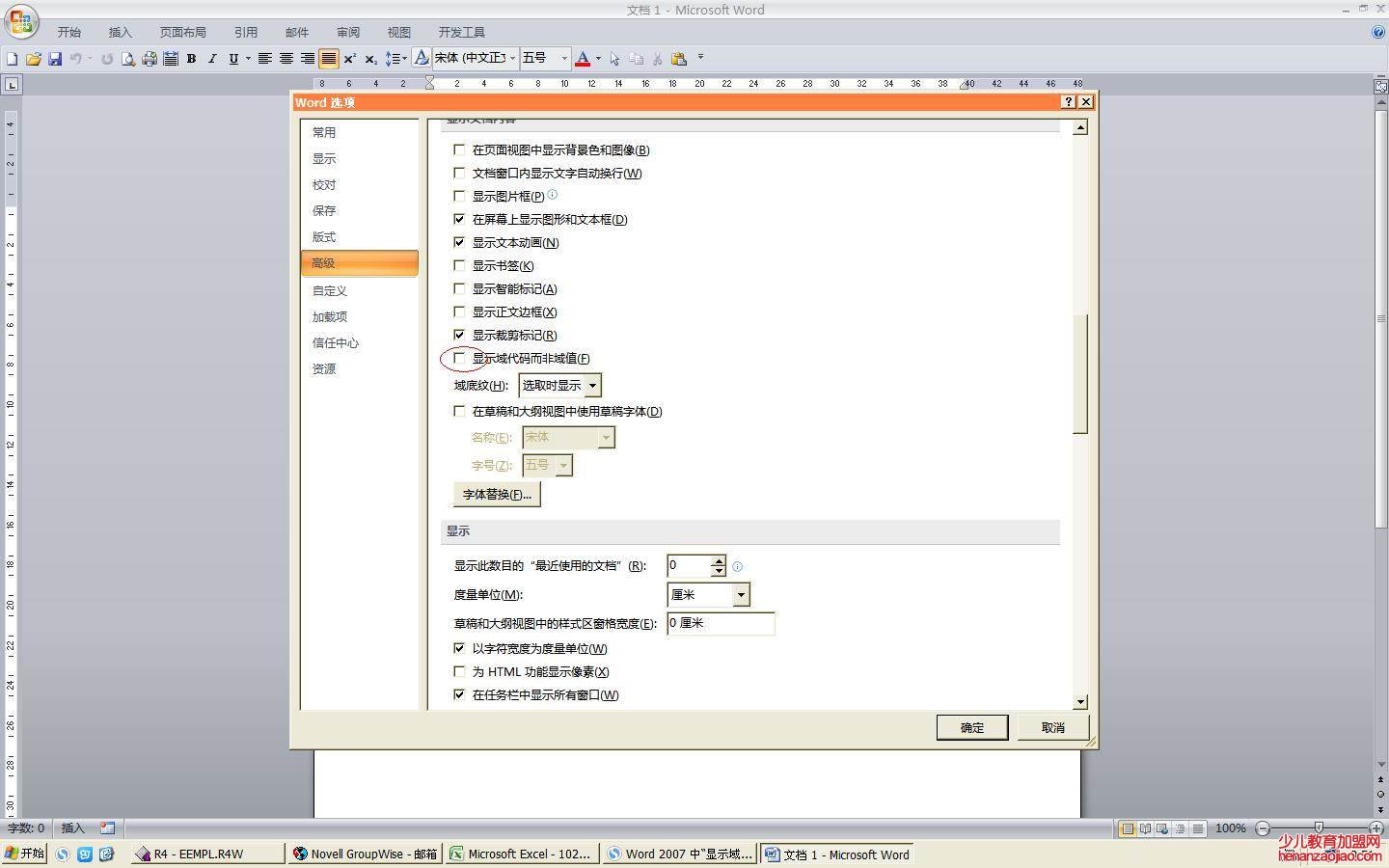Switch to the 页面布局 ribbon tab
This screenshot has height=868, width=1389.
tap(182, 32)
